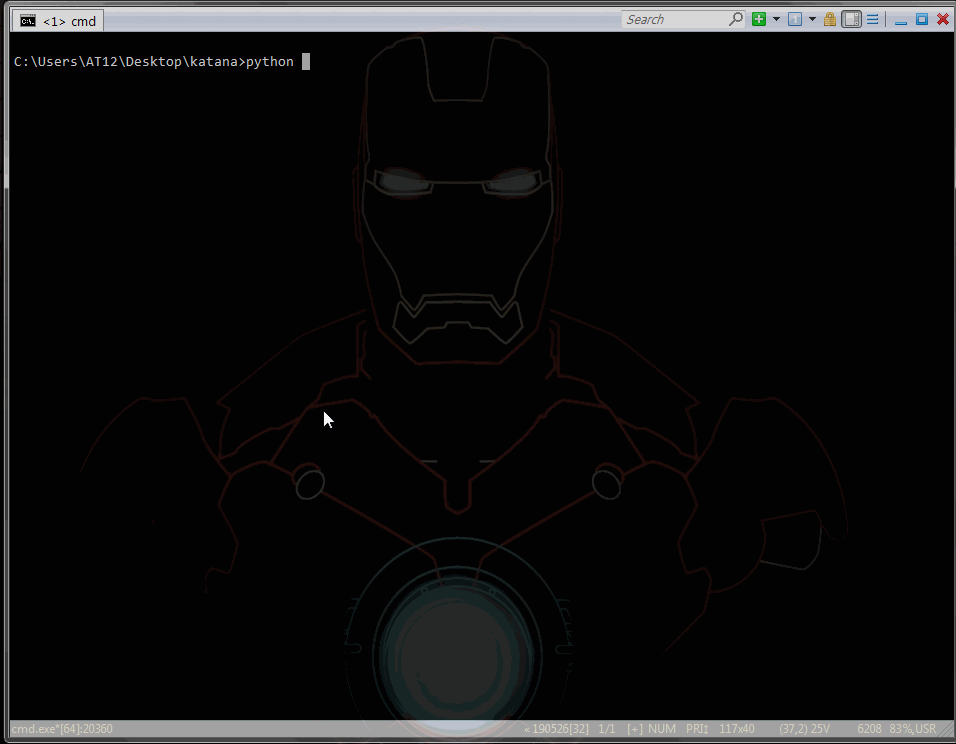Screen dimensions: 956x744
Task: Click the status bar resize grip
Action: click(x=946, y=729)
